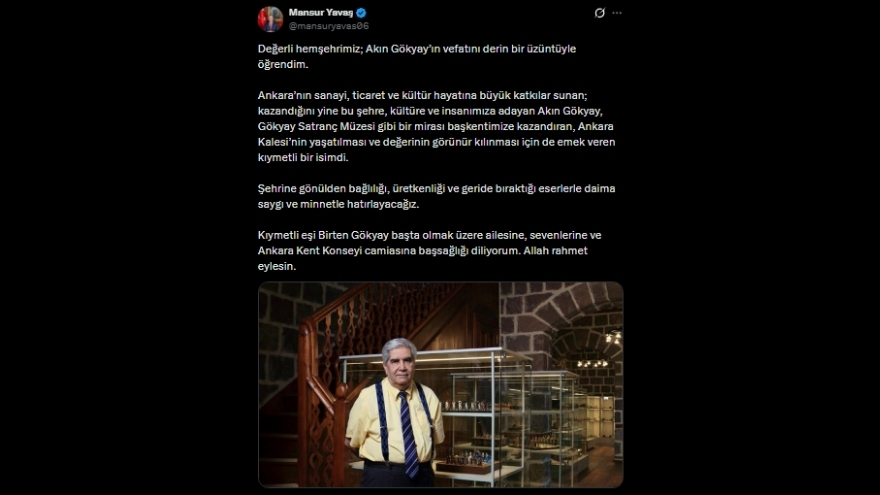Click the Mansur Yavaş display name

[320, 12]
